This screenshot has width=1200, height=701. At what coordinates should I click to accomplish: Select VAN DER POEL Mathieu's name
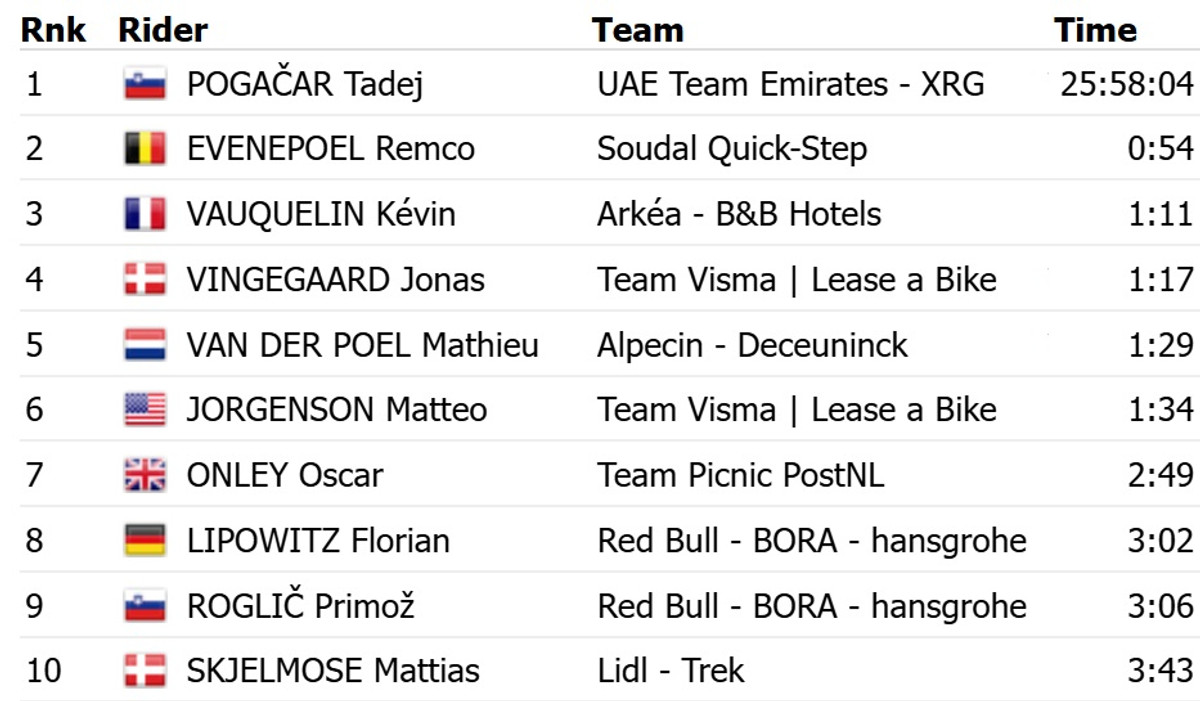[362, 345]
